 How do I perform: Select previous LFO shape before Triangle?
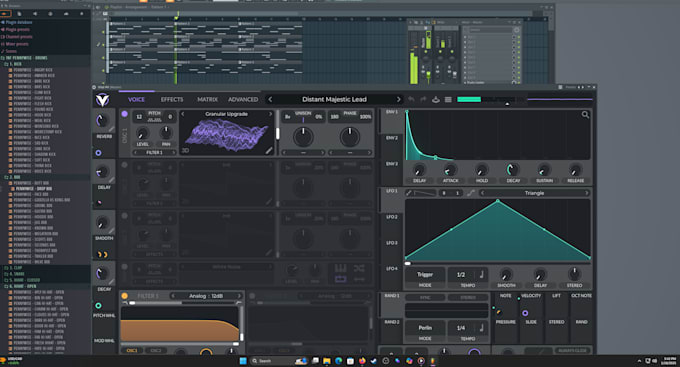tap(482, 193)
